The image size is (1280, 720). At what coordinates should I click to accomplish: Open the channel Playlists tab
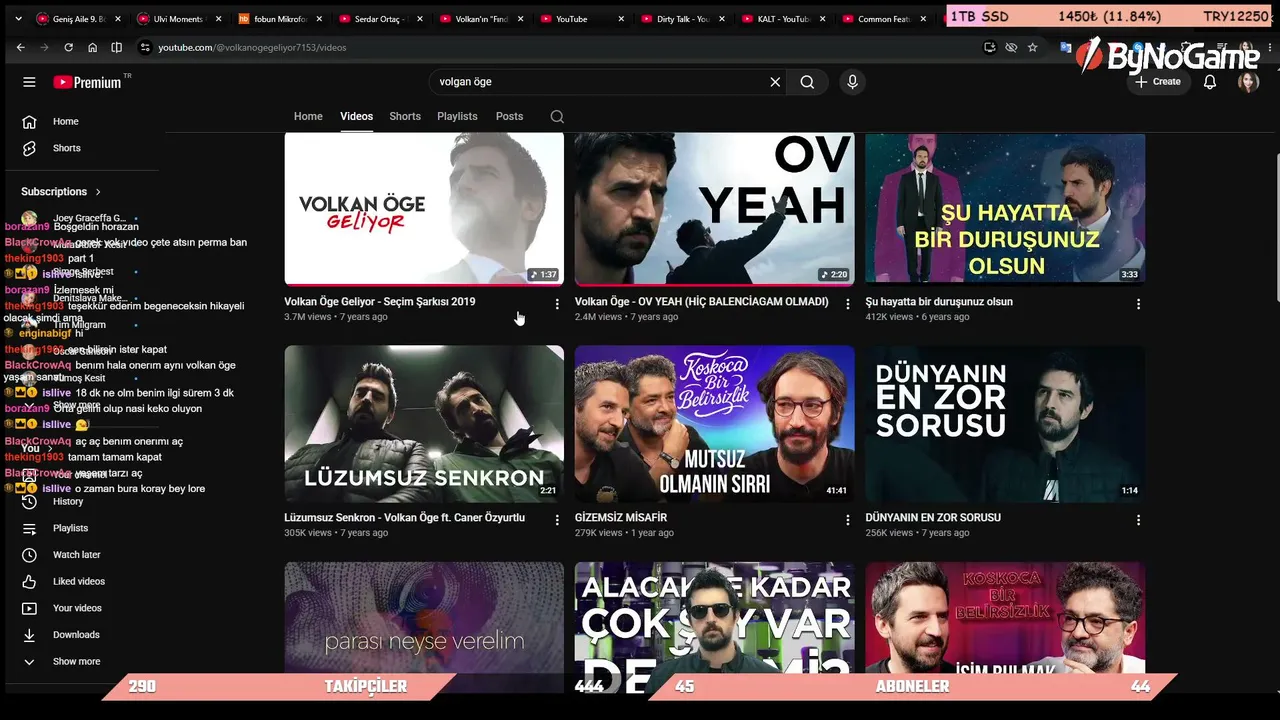(x=457, y=116)
